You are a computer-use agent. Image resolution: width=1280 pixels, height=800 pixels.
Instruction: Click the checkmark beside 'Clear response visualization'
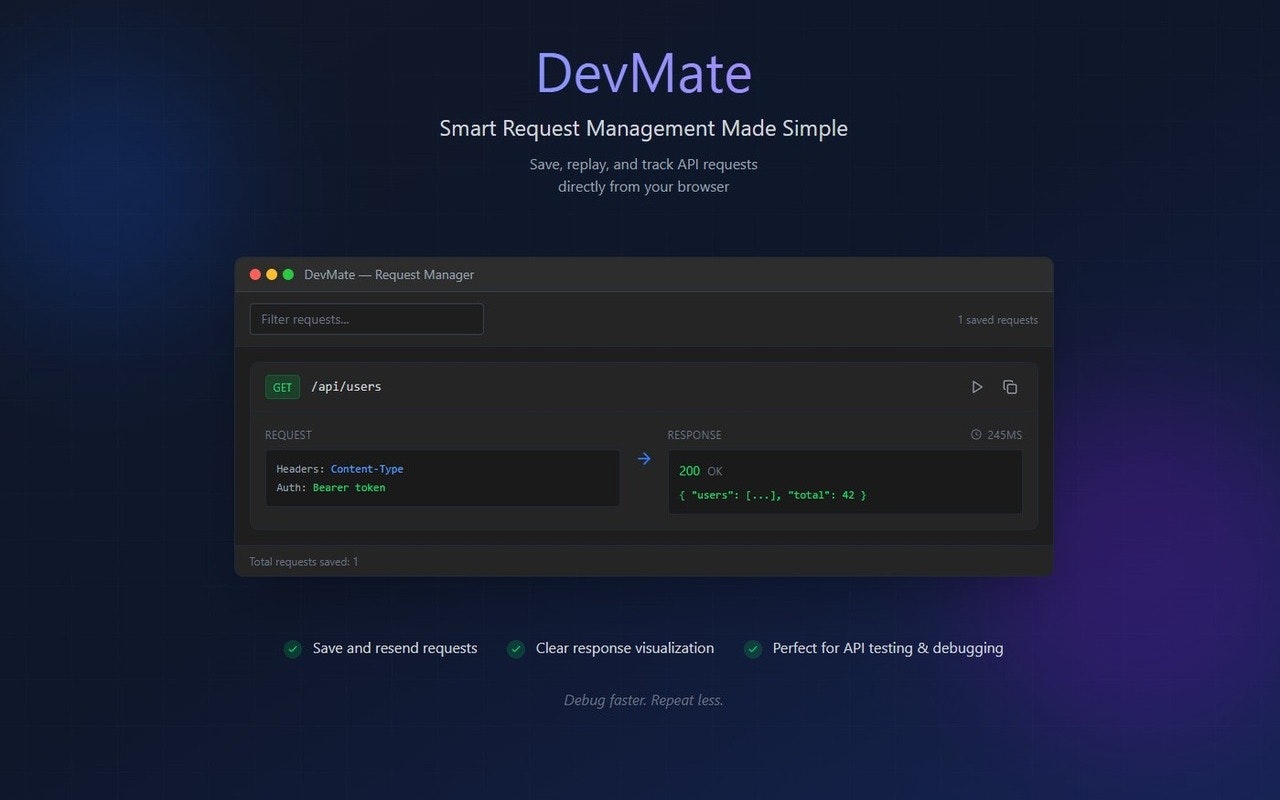[516, 649]
